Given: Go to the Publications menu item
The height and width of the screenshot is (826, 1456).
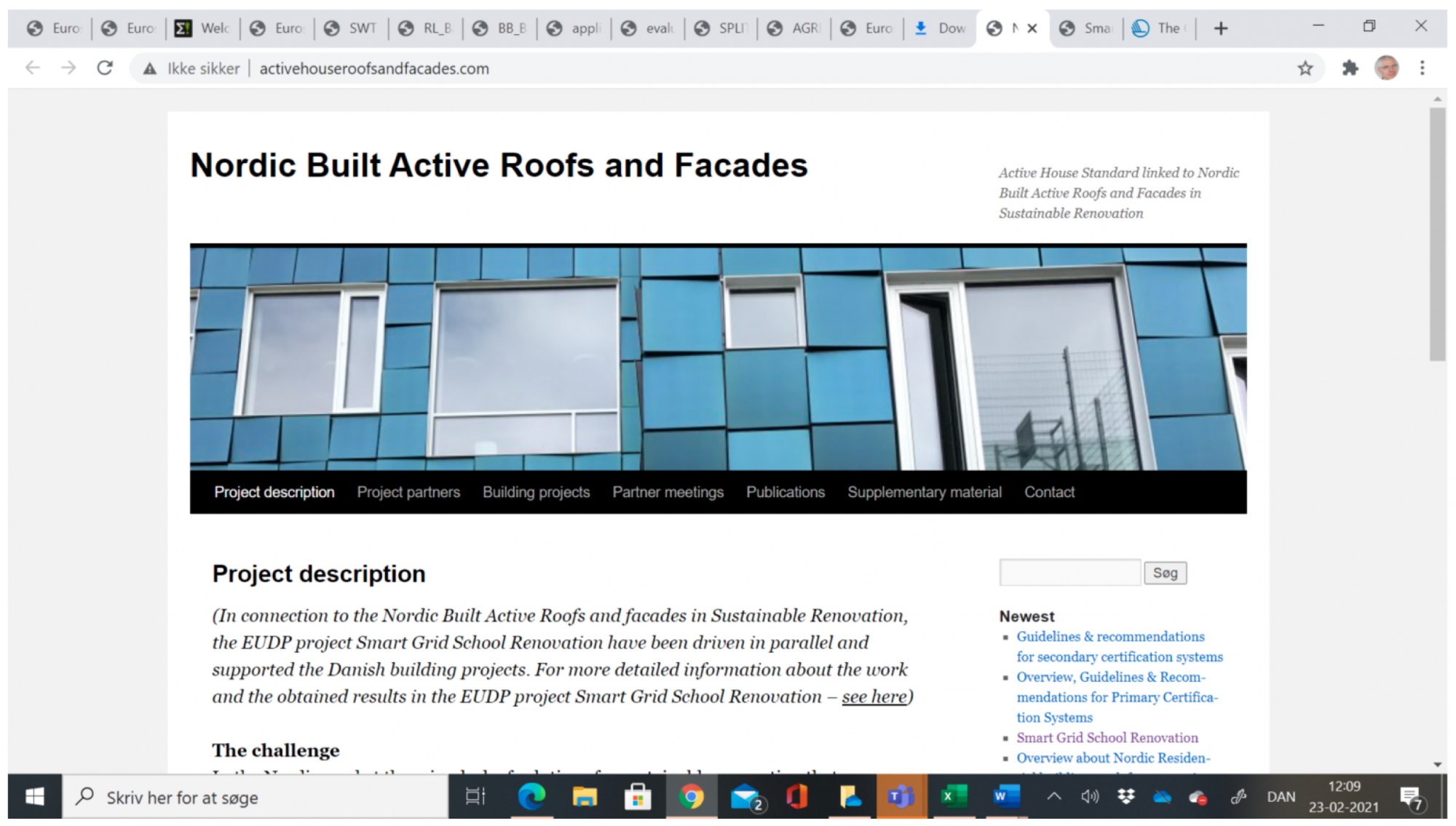Looking at the screenshot, I should 786,493.
